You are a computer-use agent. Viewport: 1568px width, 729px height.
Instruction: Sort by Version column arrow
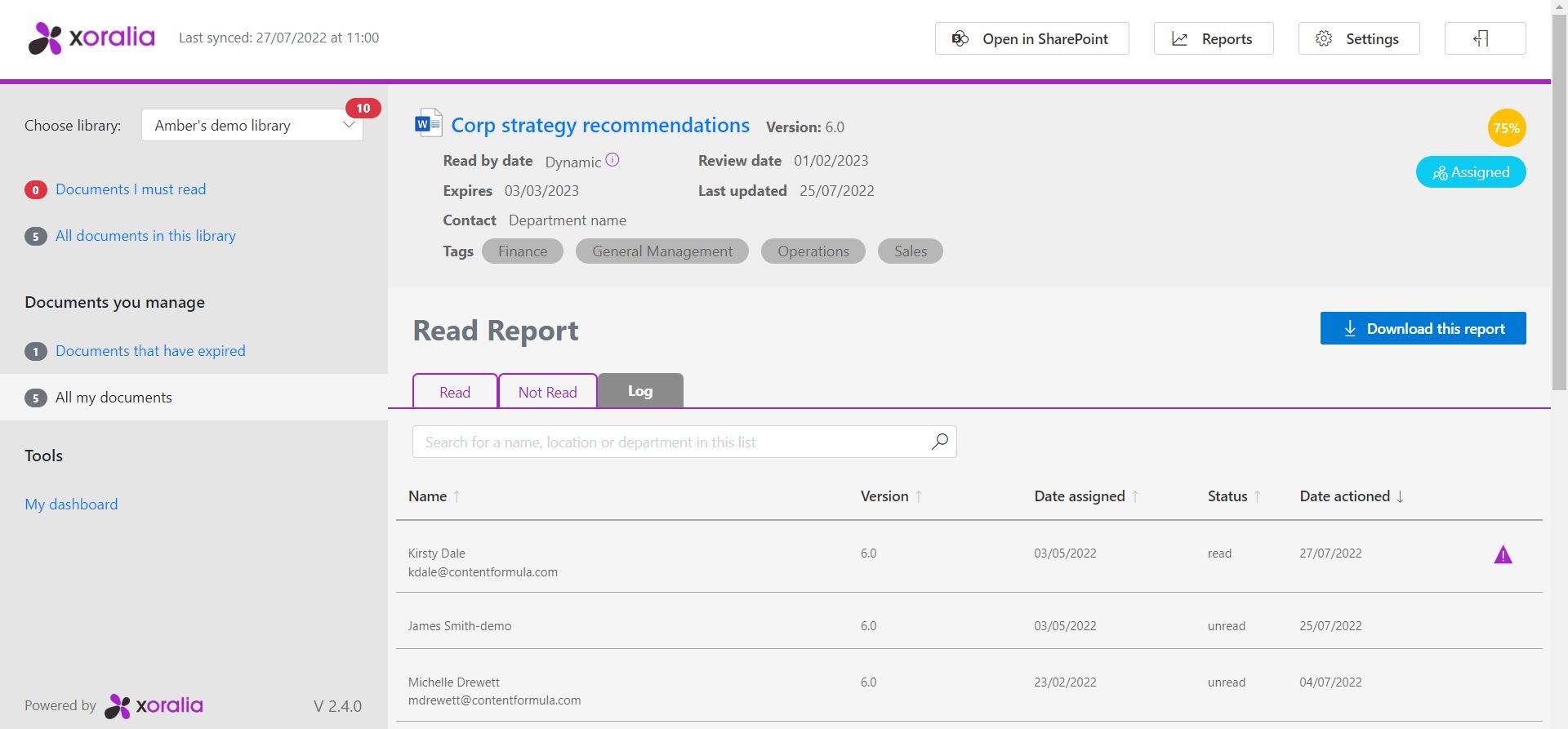[919, 496]
